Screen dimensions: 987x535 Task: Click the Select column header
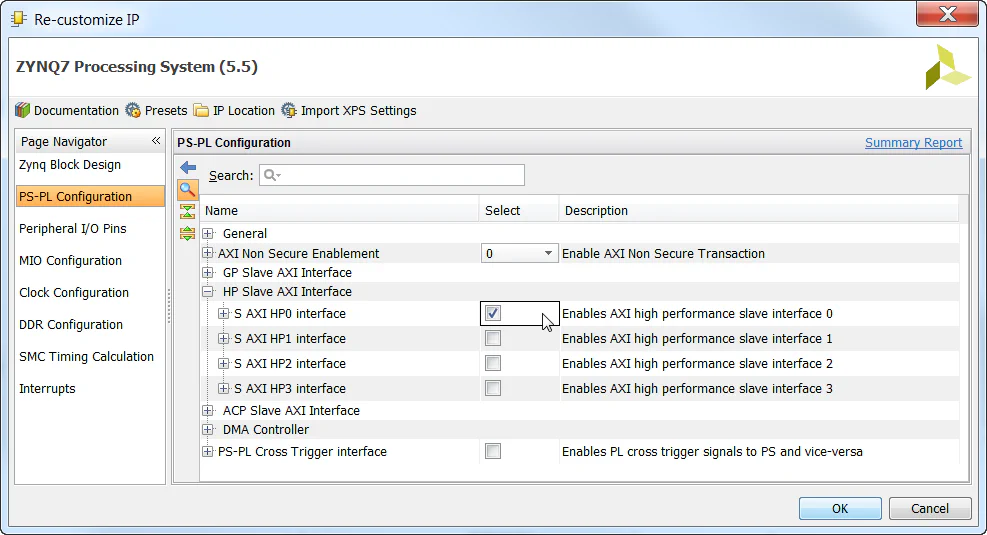click(519, 211)
